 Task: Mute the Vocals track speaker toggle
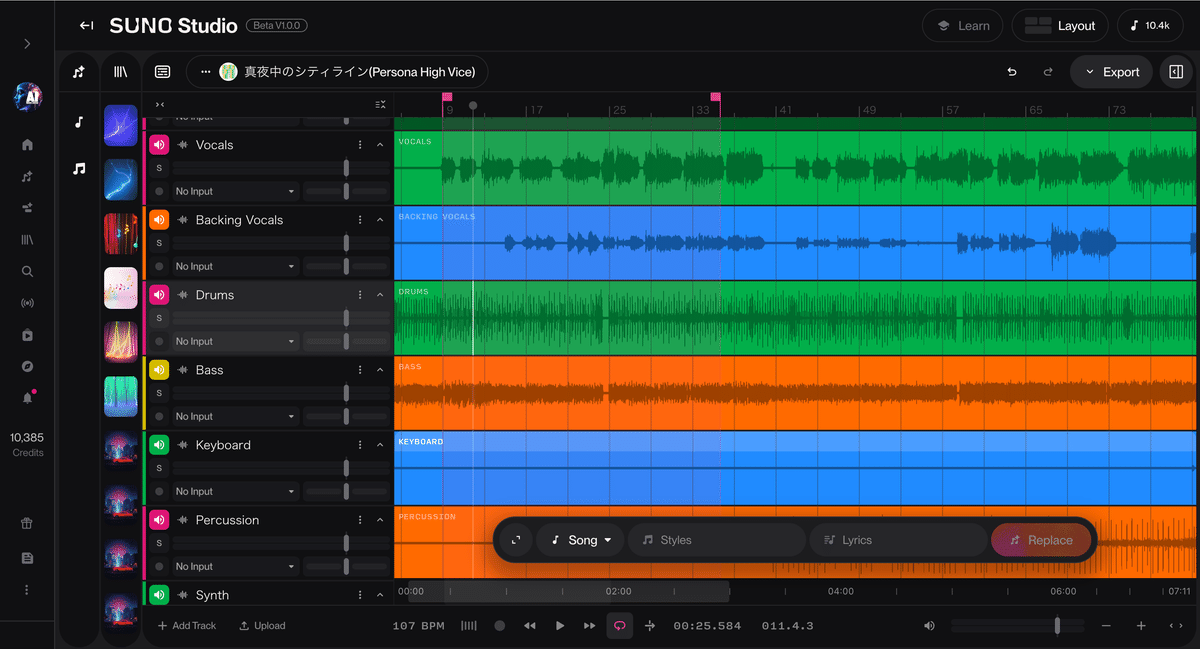159,144
